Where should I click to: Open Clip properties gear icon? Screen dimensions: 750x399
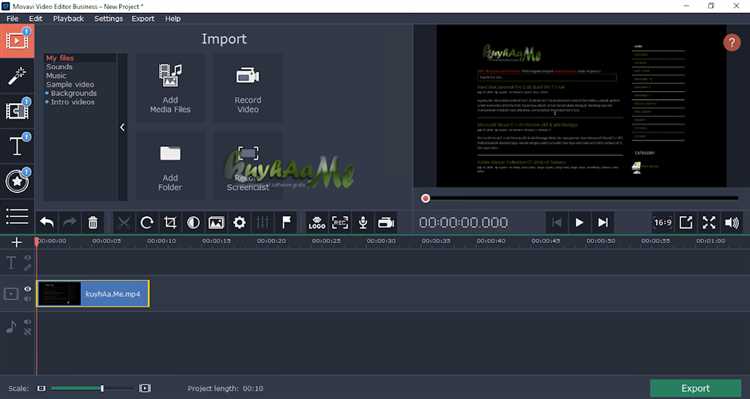[239, 222]
